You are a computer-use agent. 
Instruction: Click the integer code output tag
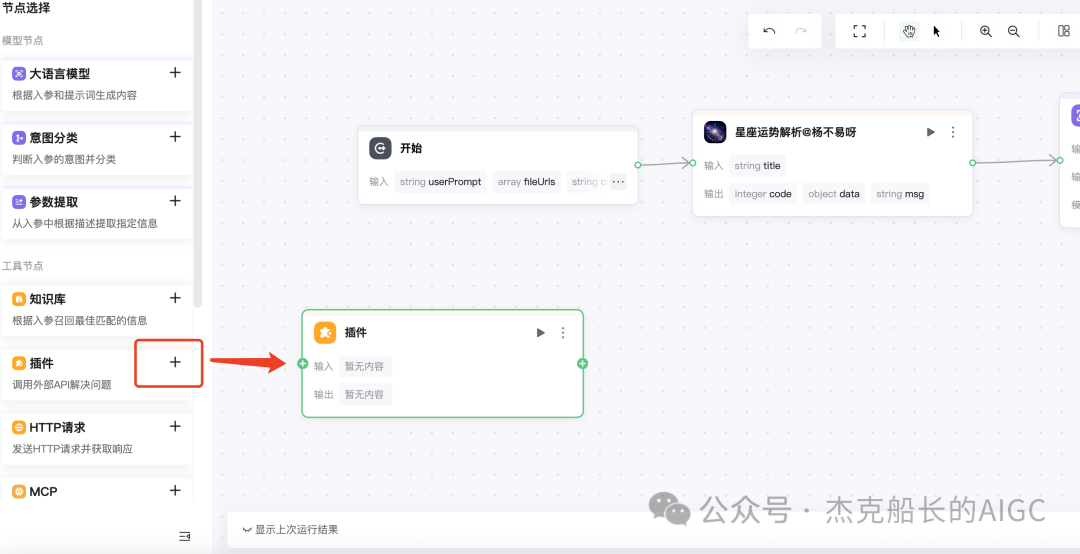(x=762, y=194)
